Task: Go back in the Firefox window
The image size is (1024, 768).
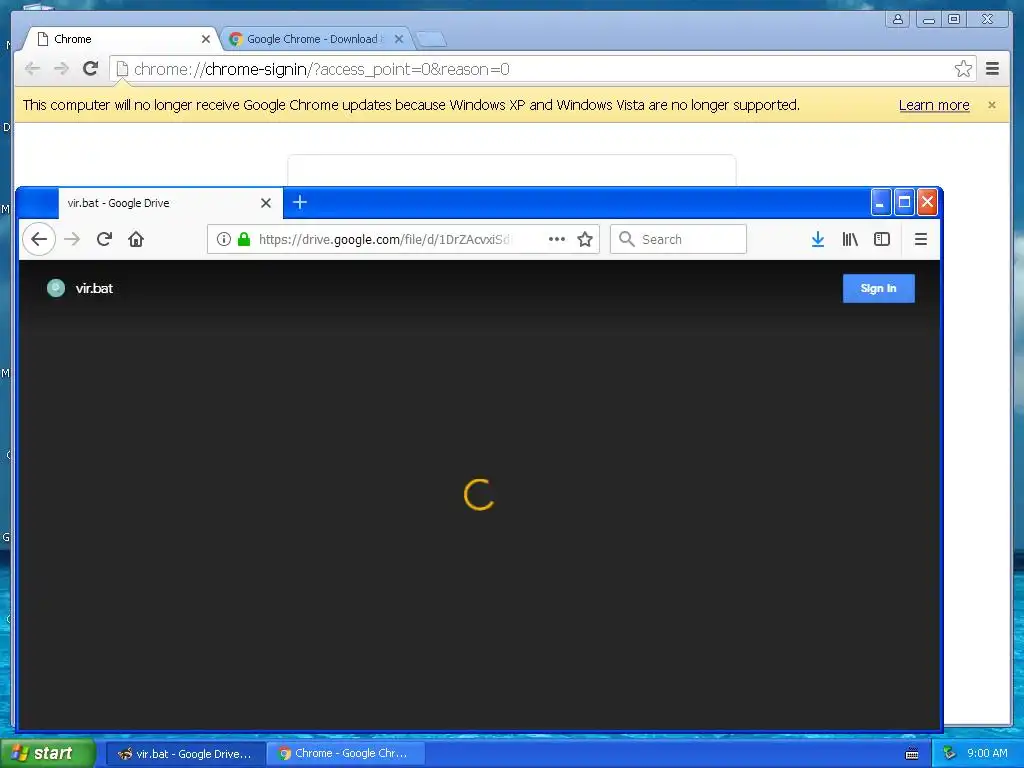Action: click(x=39, y=239)
